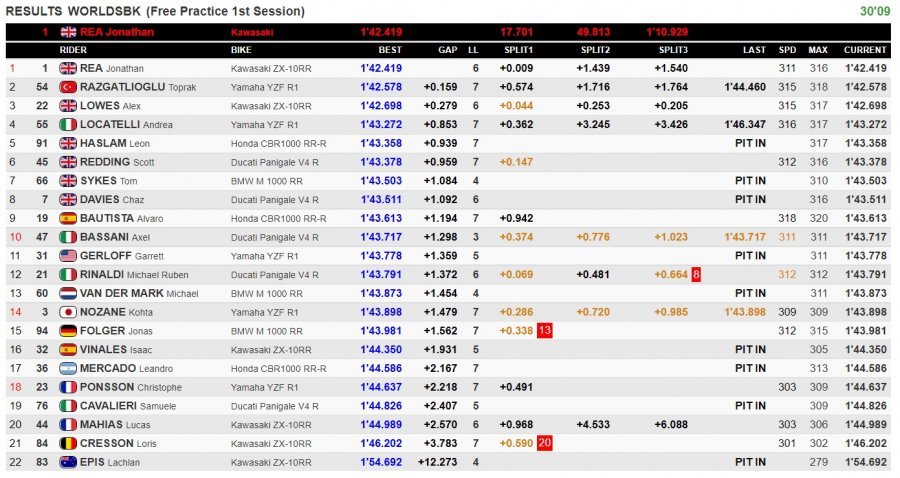Select rider name VAN DER MARK Michael
The width and height of the screenshot is (900, 478).
pyautogui.click(x=139, y=293)
